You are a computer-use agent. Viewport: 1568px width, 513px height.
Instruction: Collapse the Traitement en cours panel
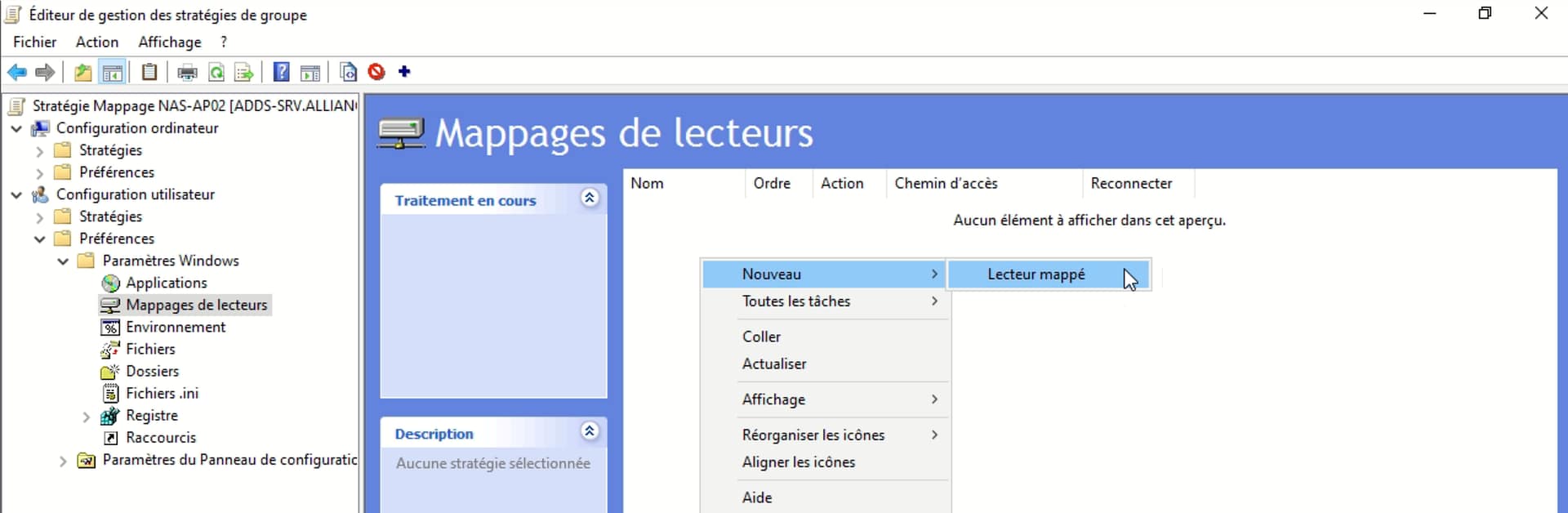[589, 199]
